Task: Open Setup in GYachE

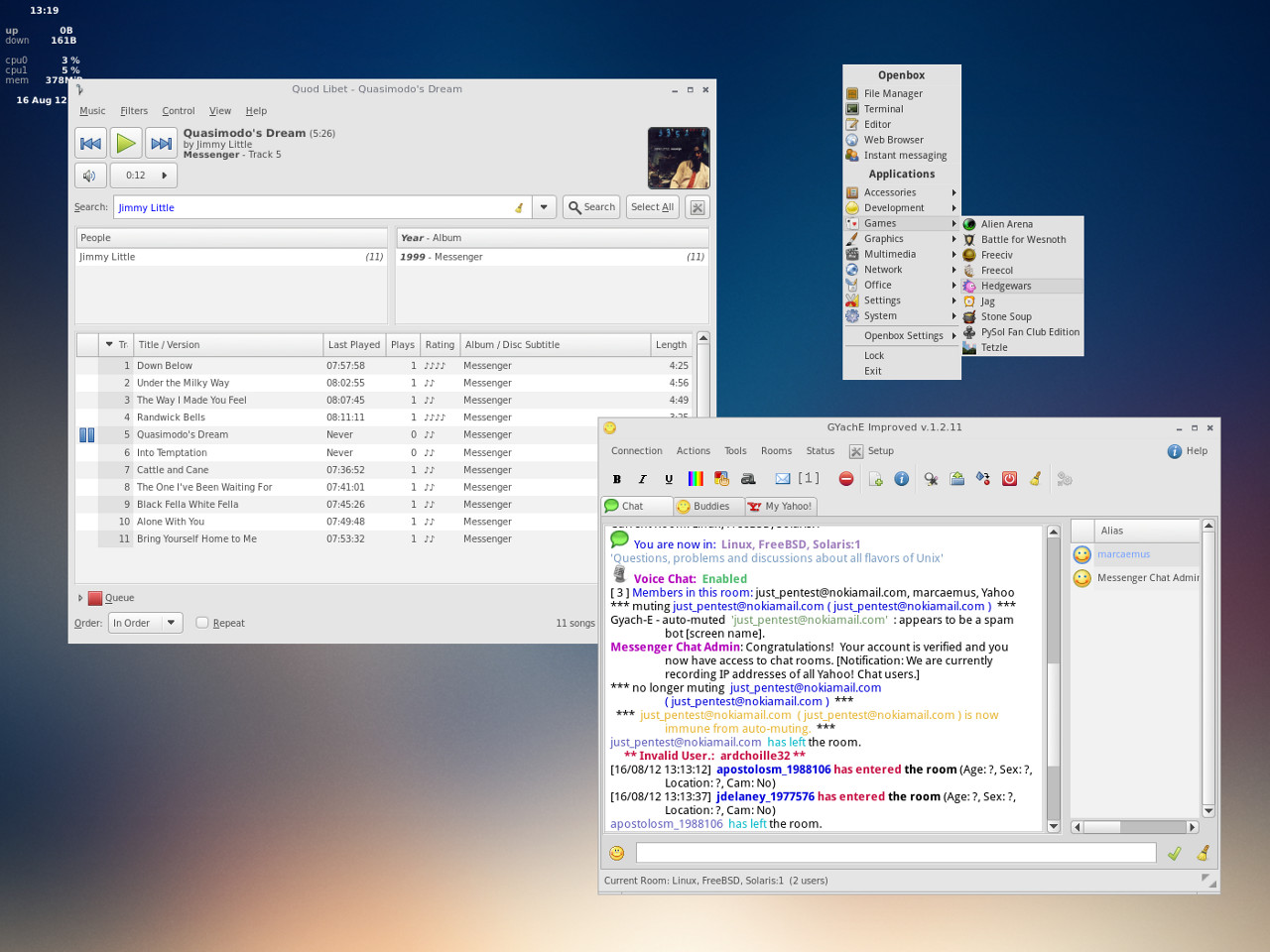Action: click(x=871, y=451)
